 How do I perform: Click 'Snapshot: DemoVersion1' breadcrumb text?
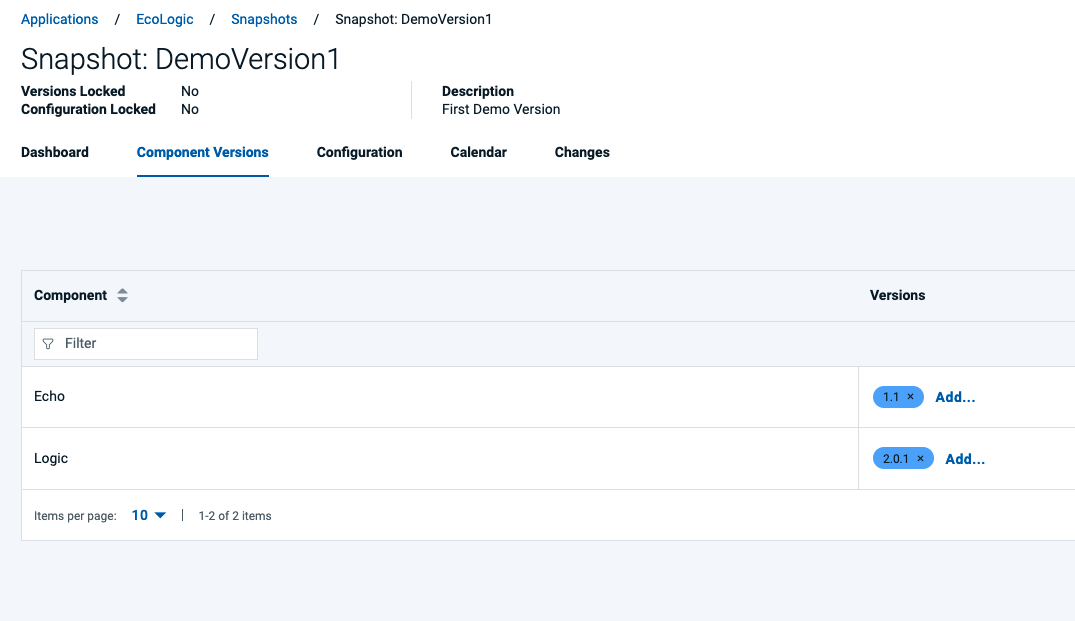tap(413, 19)
